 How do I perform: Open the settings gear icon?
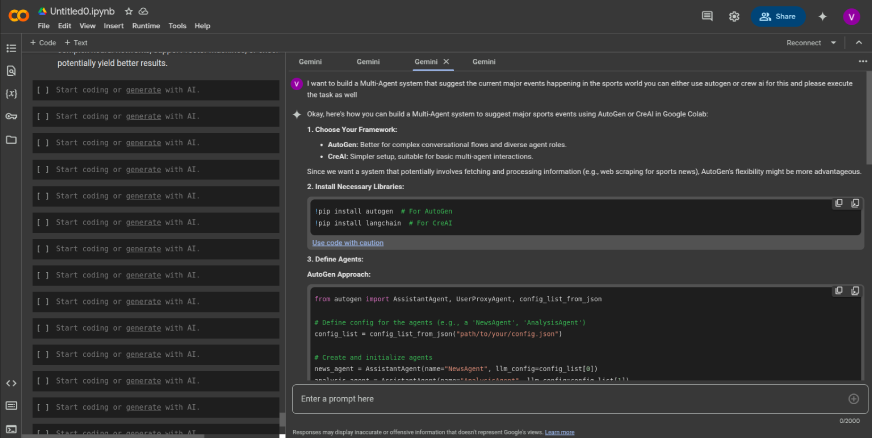pos(734,16)
